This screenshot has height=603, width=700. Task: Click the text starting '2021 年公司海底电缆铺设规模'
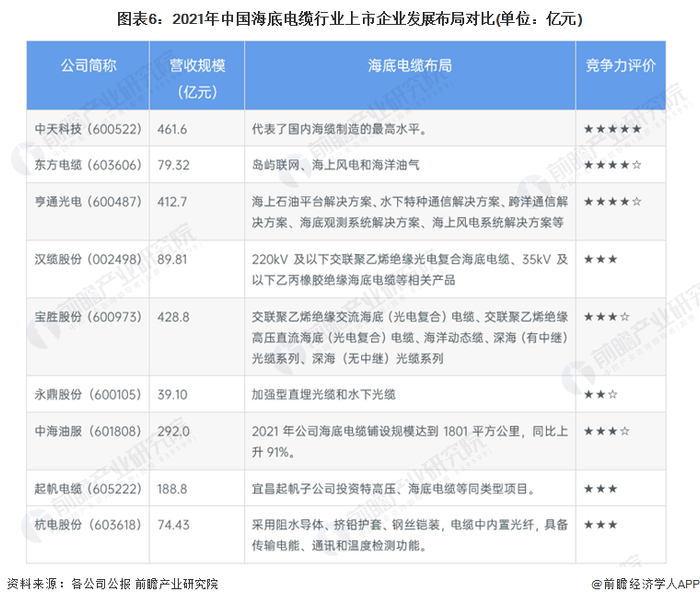tap(410, 441)
